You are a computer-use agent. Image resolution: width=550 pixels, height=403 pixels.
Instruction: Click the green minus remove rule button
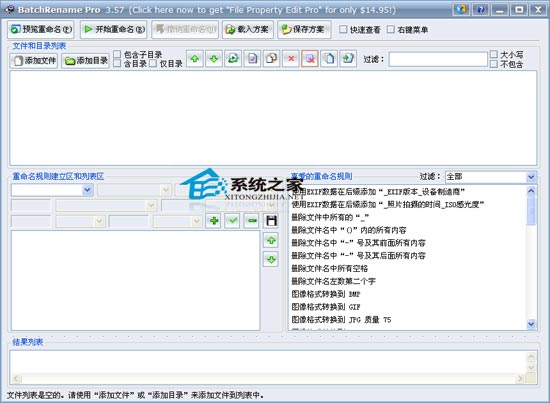(252, 221)
